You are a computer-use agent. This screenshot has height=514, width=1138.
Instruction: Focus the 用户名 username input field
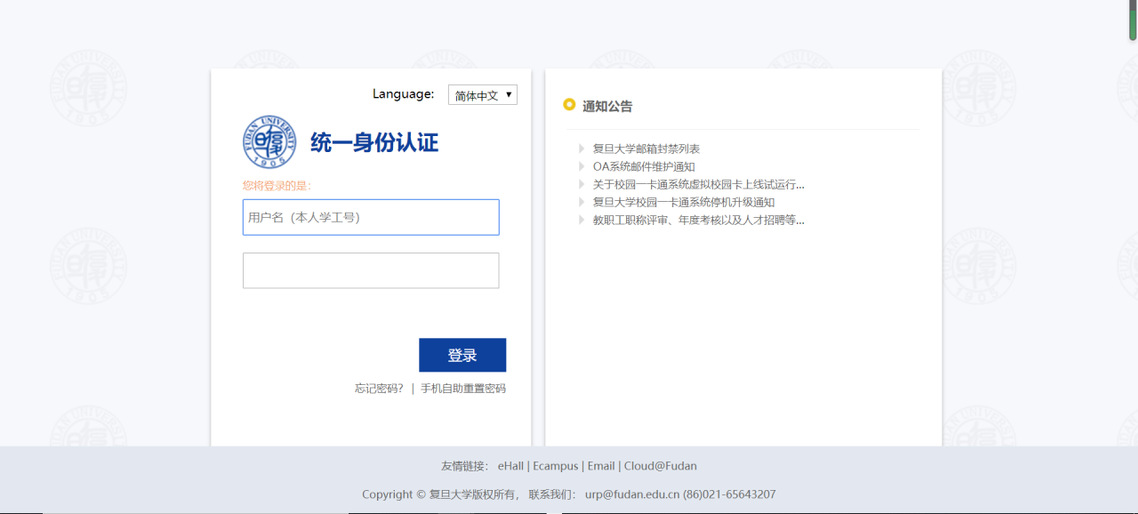370,217
